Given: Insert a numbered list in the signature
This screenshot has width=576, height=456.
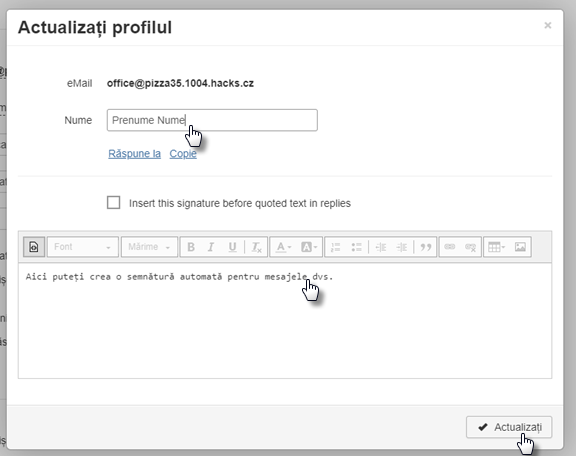Looking at the screenshot, I should 335,247.
